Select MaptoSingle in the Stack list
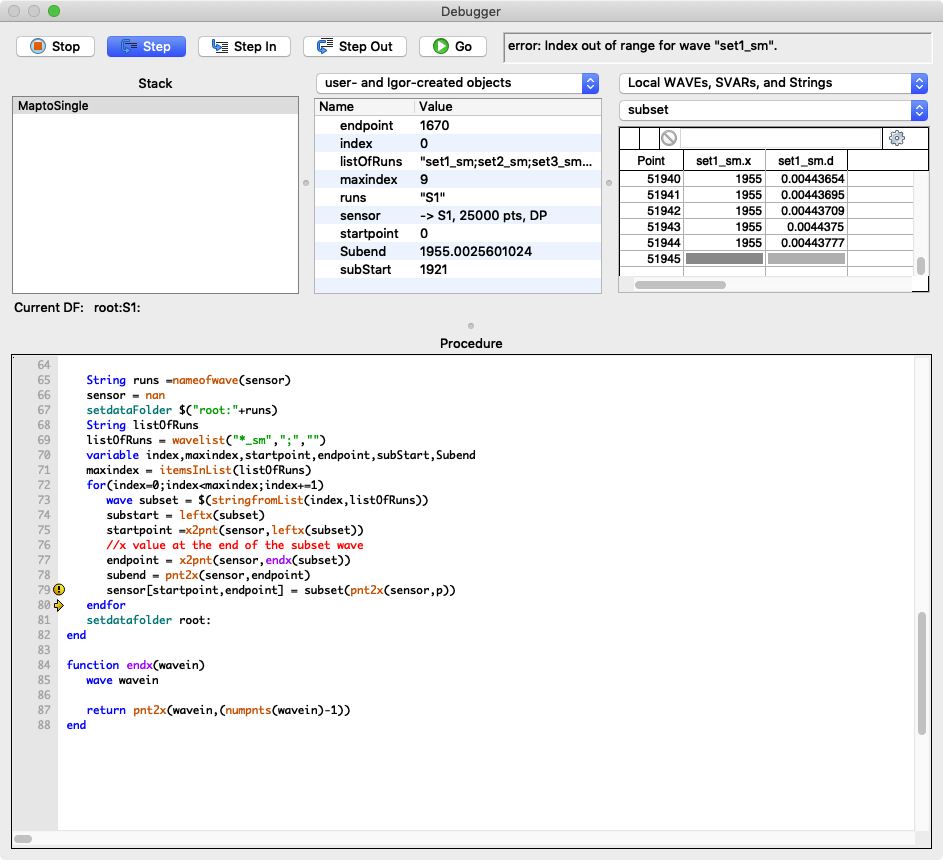The width and height of the screenshot is (943, 860). pyautogui.click(x=54, y=106)
